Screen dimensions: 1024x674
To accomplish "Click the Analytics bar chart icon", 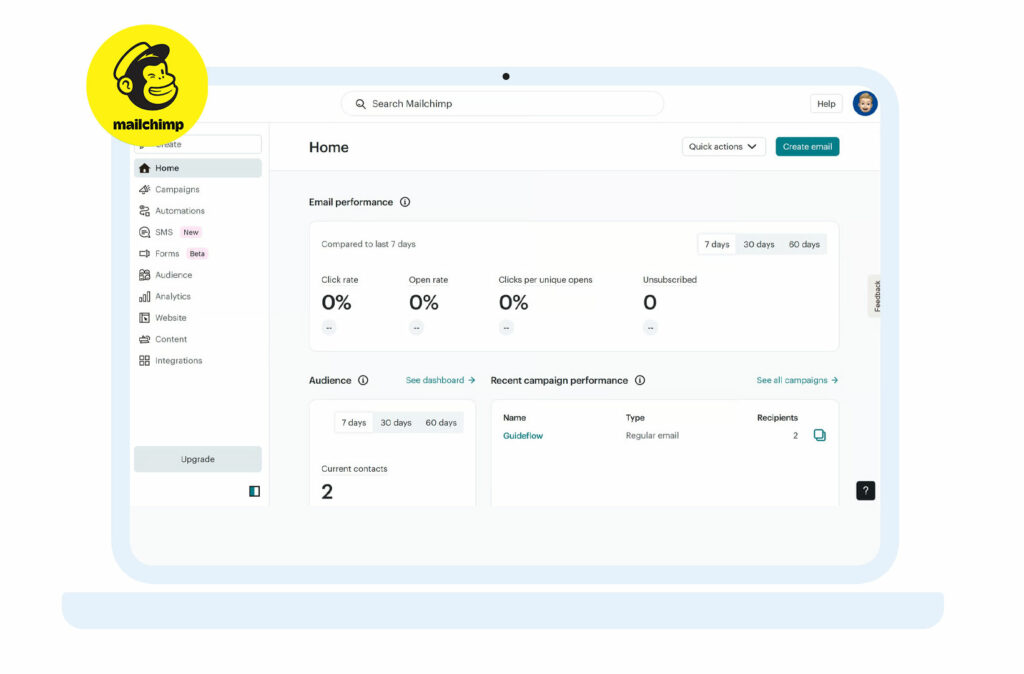I will 144,297.
